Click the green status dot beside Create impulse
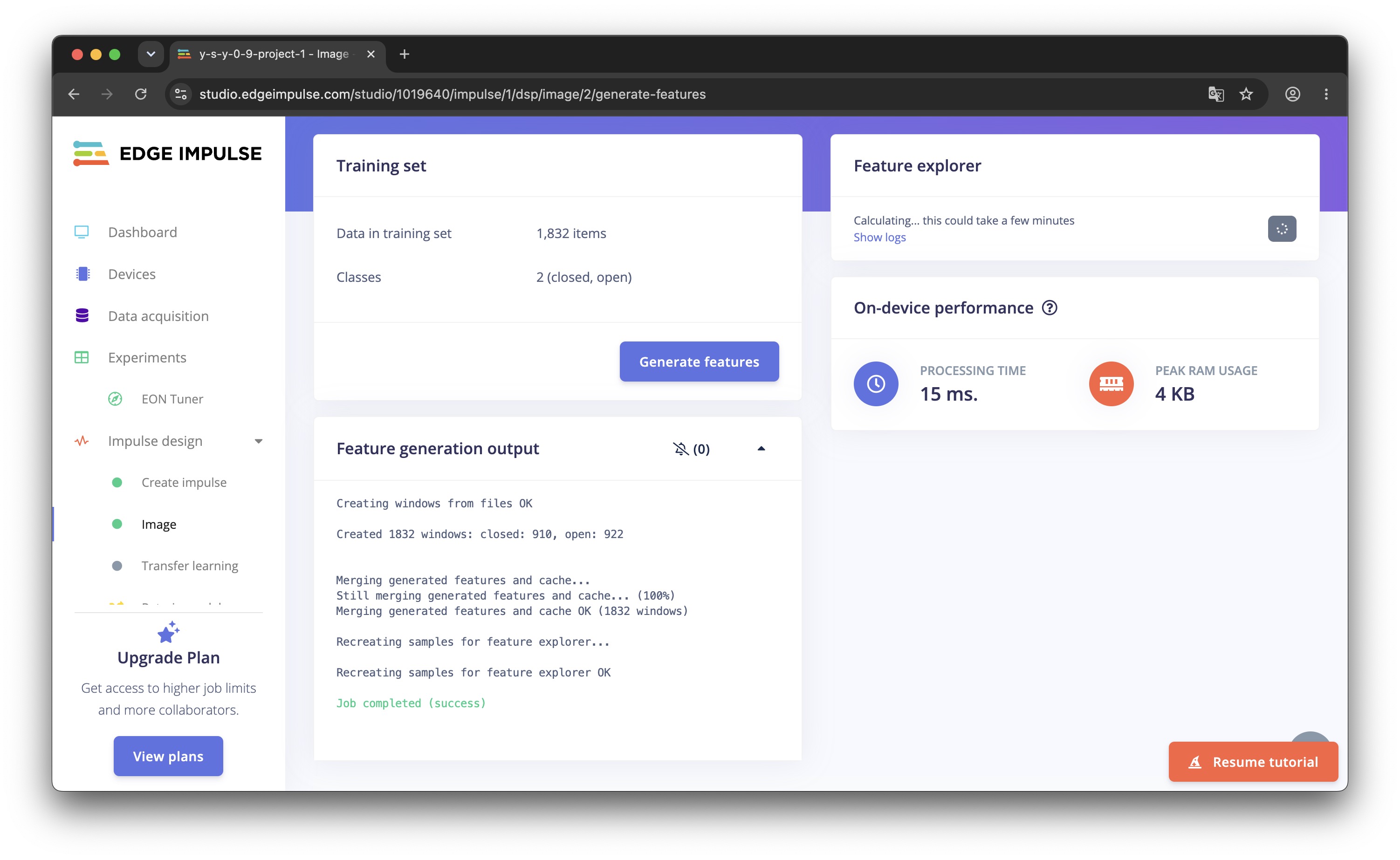 click(117, 482)
